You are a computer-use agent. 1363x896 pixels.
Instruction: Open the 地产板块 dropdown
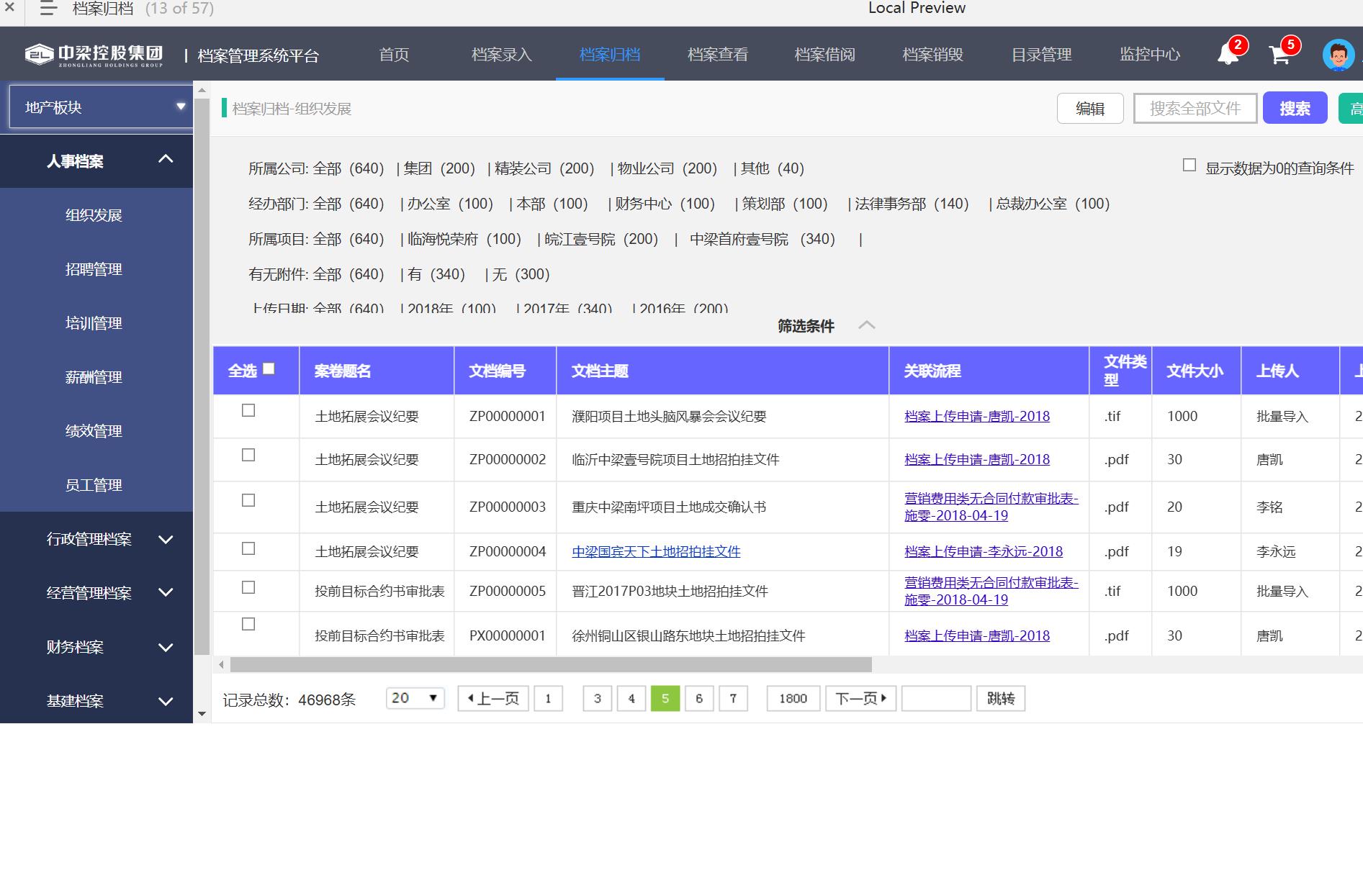(101, 107)
